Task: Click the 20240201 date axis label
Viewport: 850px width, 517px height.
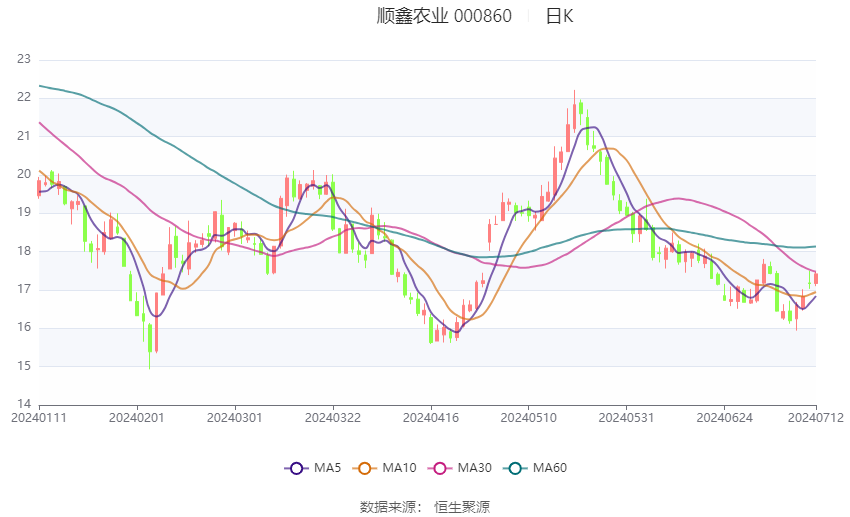Action: pyautogui.click(x=137, y=418)
